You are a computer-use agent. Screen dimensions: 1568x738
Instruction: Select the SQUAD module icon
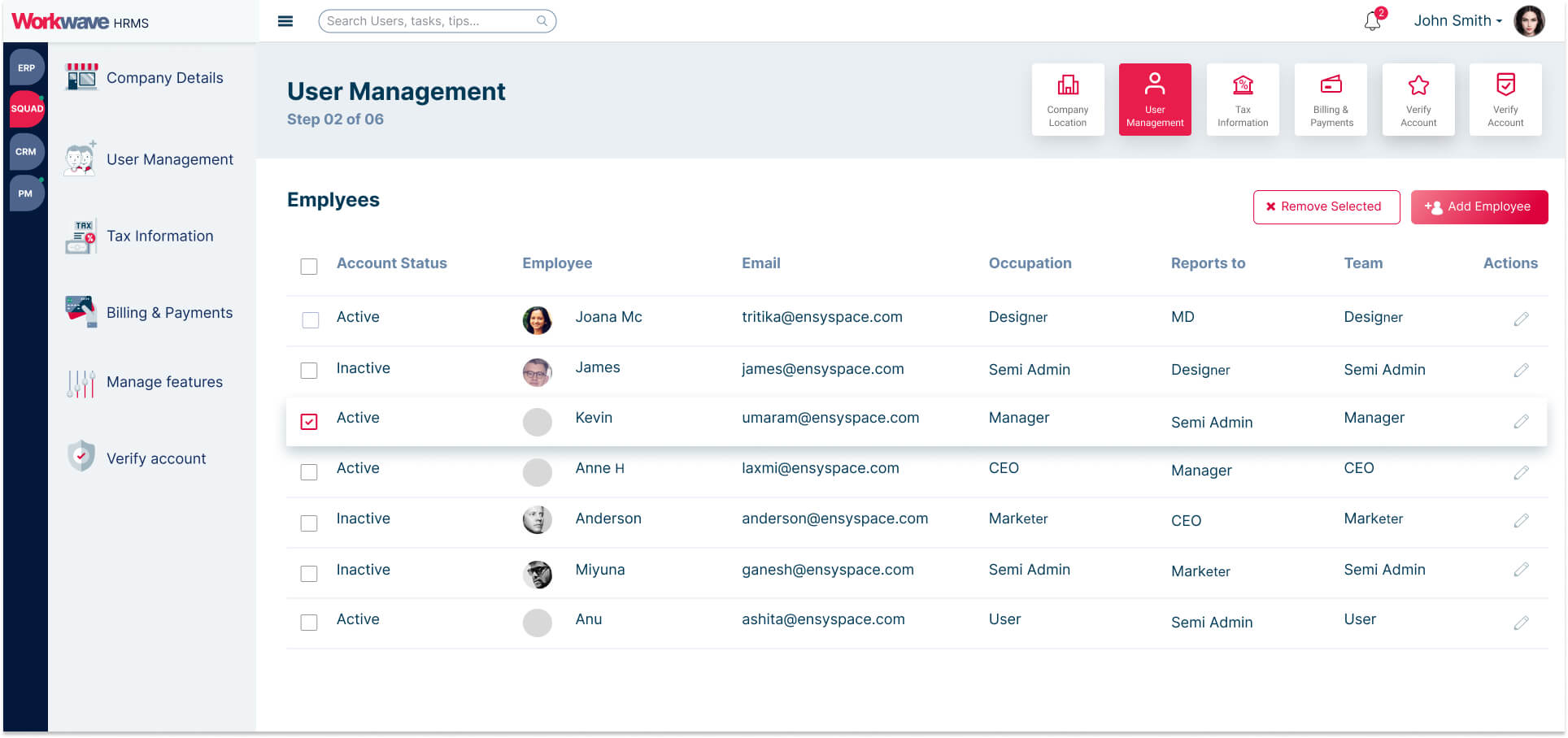(27, 109)
